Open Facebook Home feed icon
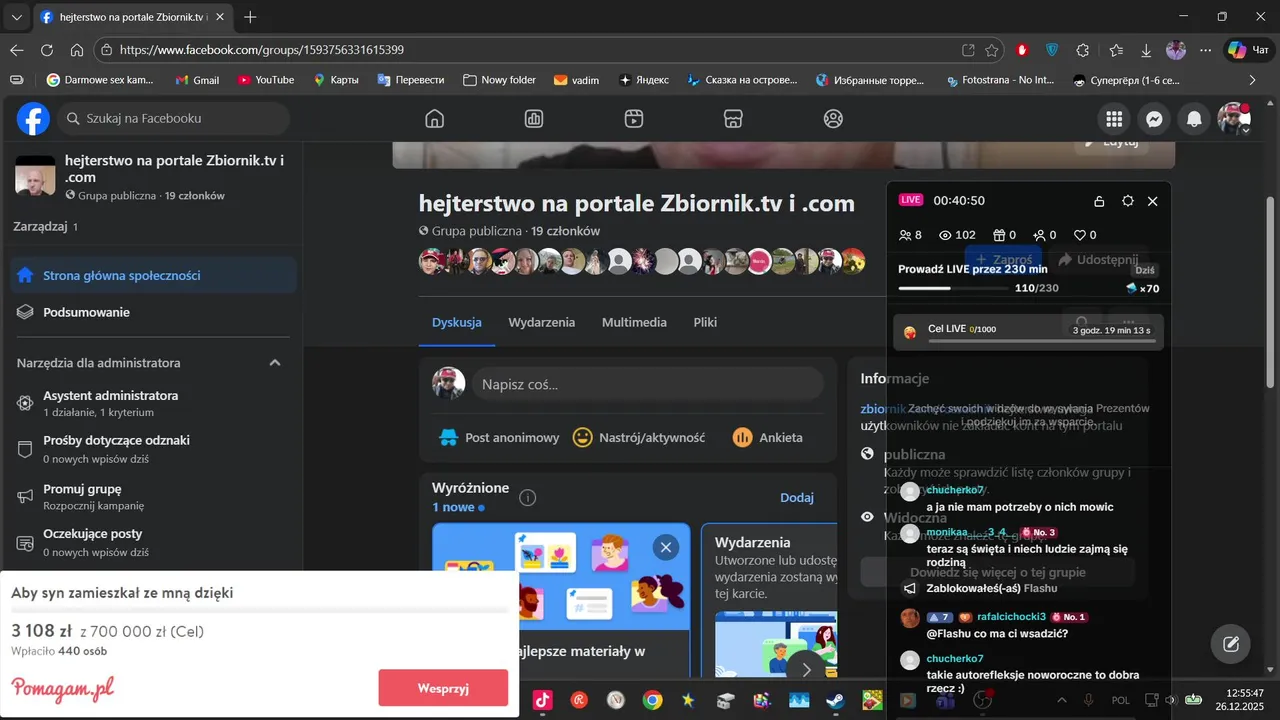The width and height of the screenshot is (1280, 720). [434, 119]
